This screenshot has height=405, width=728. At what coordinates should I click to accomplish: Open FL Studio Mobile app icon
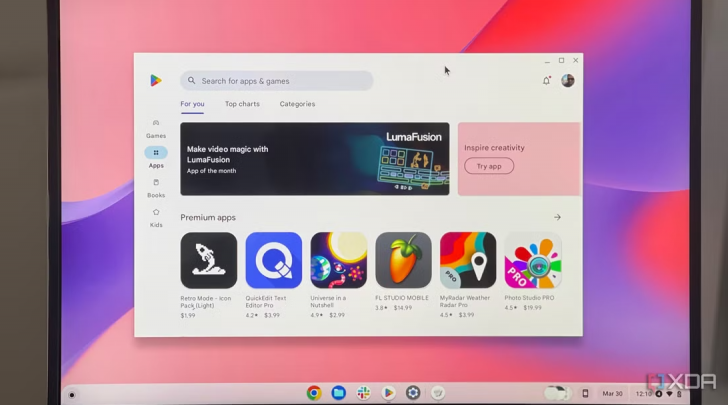click(403, 260)
